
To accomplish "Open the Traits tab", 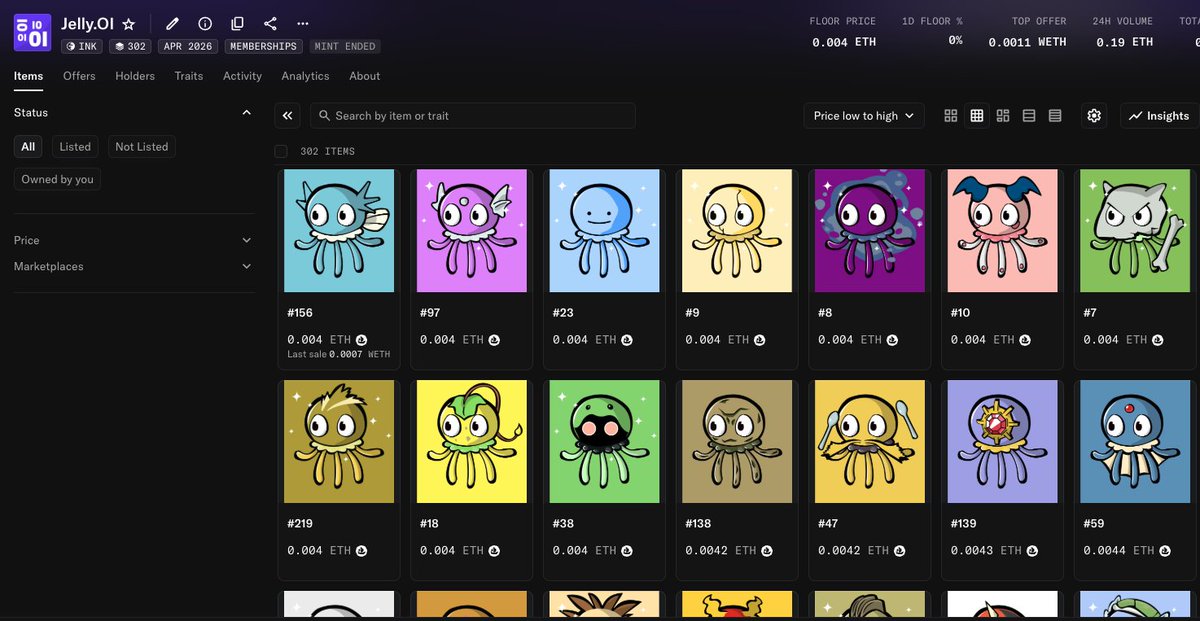I will point(188,76).
